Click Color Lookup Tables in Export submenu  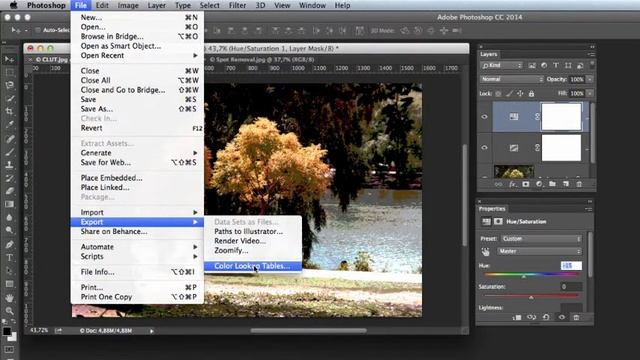point(252,266)
